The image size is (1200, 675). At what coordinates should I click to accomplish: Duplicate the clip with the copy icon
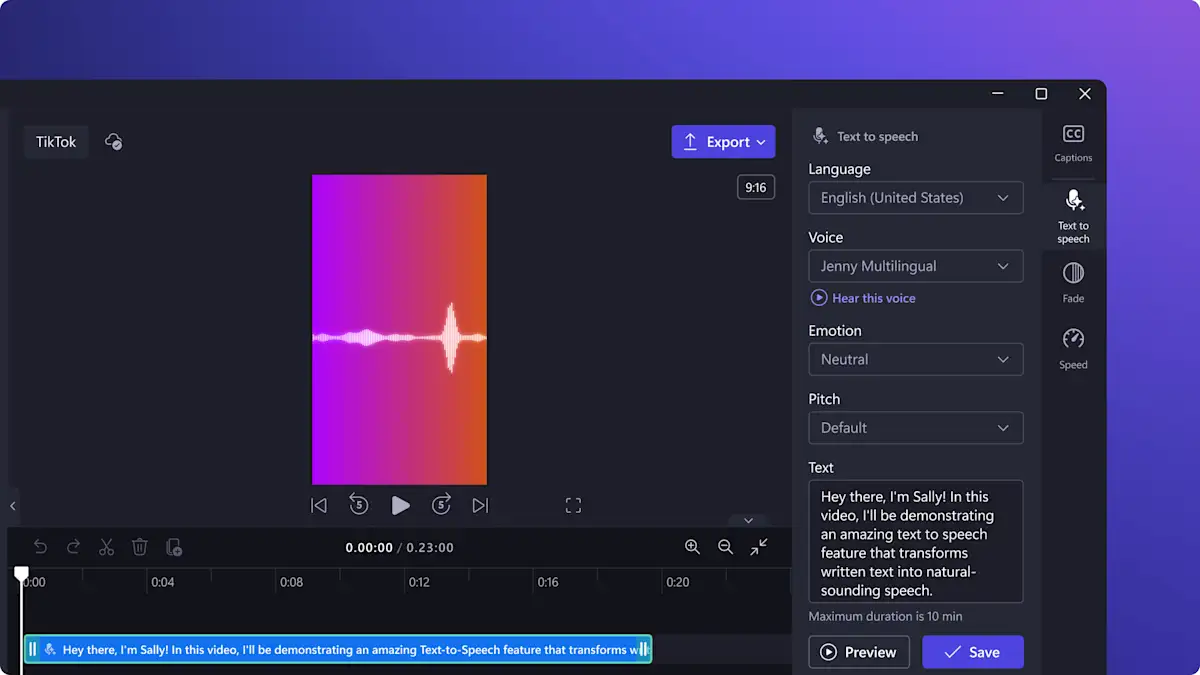[x=175, y=547]
